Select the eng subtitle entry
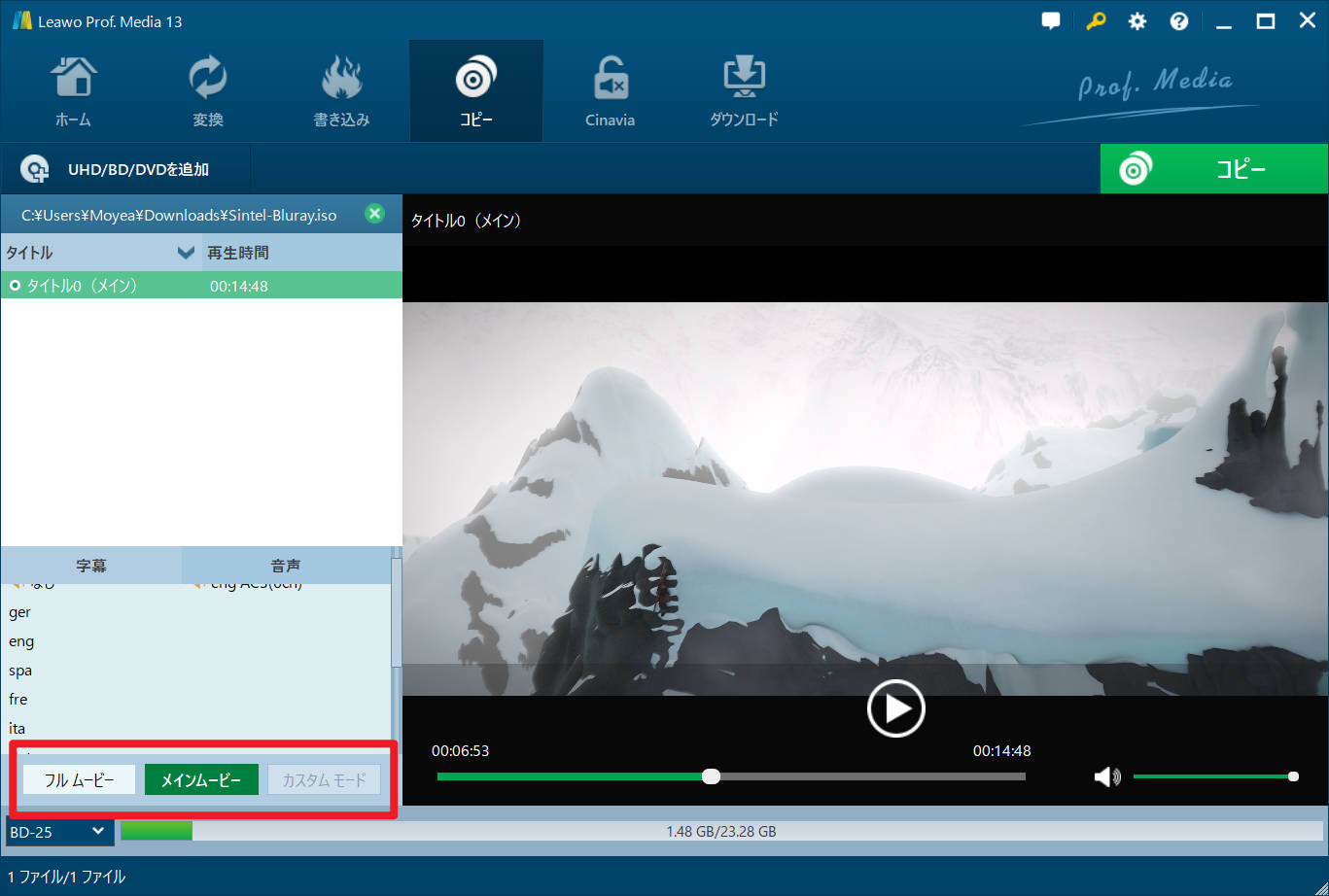This screenshot has width=1329, height=896. tap(21, 641)
